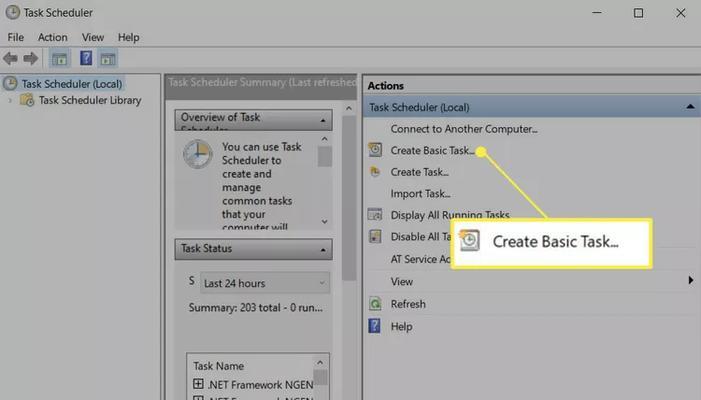Click the overview text box scrollbar thumb
The height and width of the screenshot is (400, 701).
coord(325,156)
